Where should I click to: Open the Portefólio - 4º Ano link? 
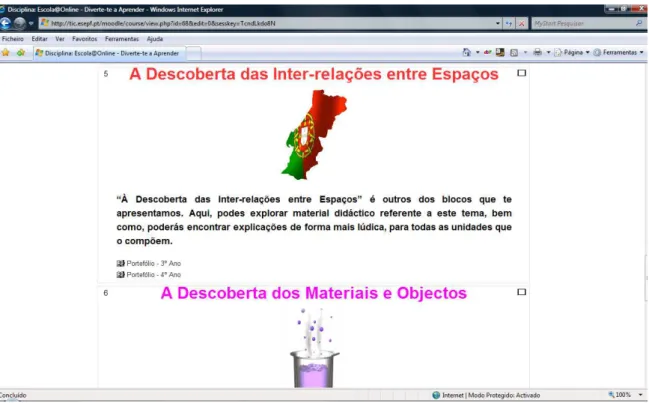point(154,275)
